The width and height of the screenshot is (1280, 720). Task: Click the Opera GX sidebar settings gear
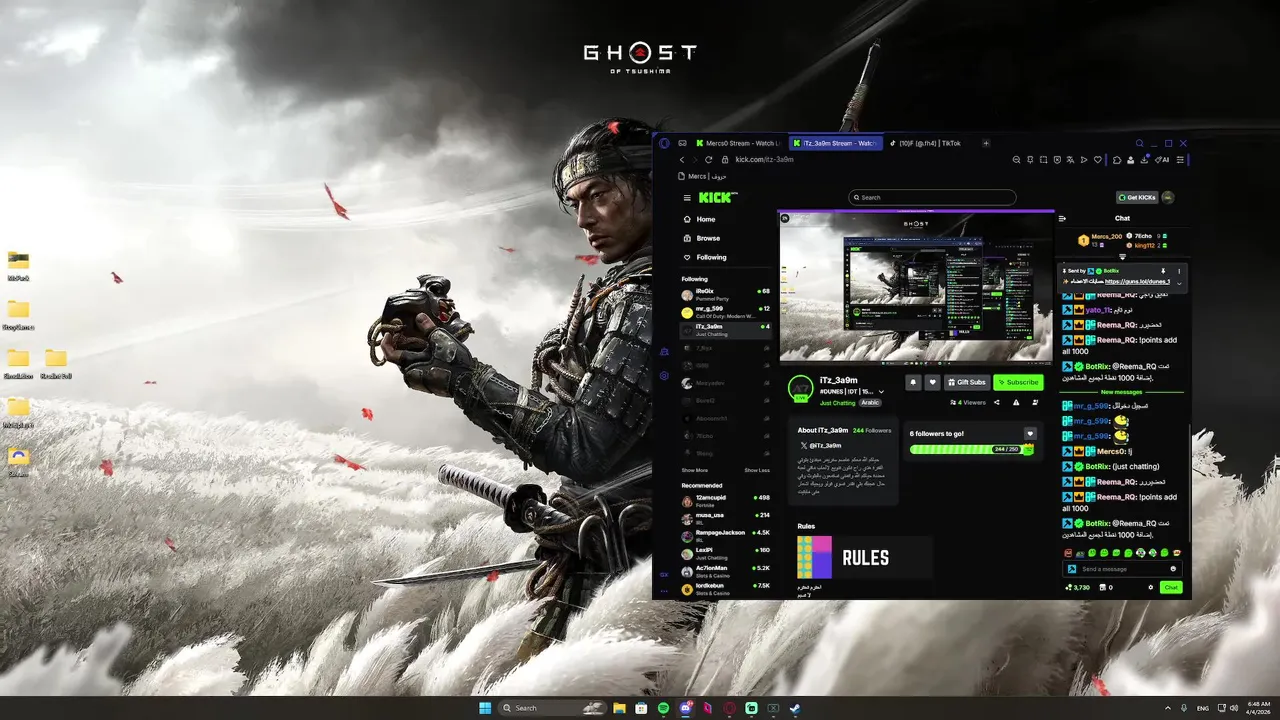(664, 376)
